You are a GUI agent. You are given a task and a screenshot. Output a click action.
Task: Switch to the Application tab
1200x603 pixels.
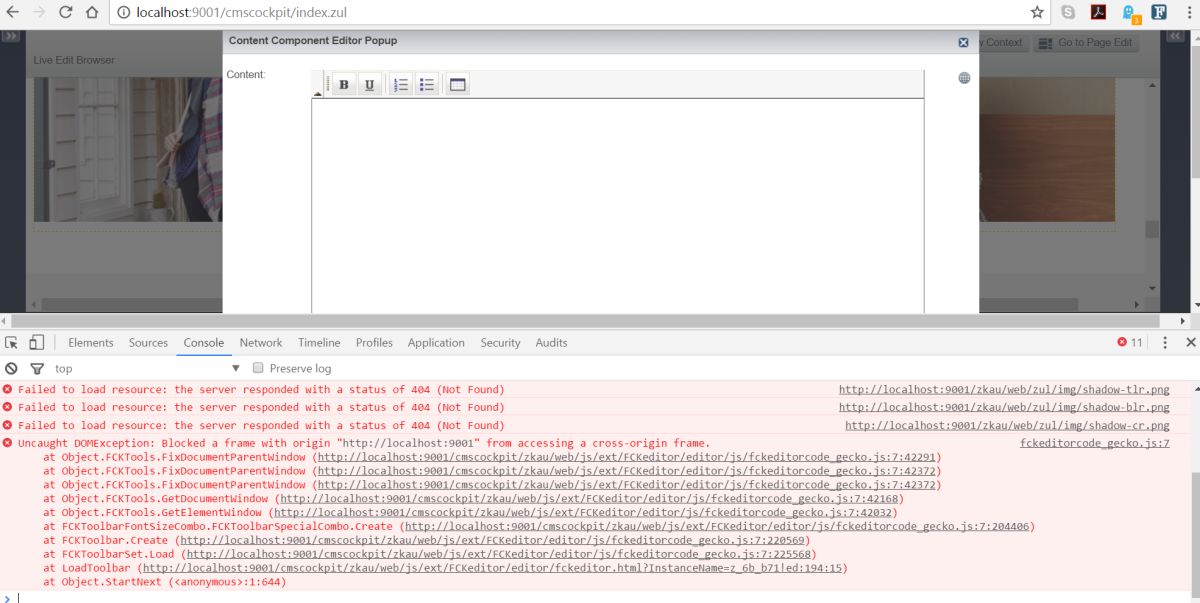(436, 342)
